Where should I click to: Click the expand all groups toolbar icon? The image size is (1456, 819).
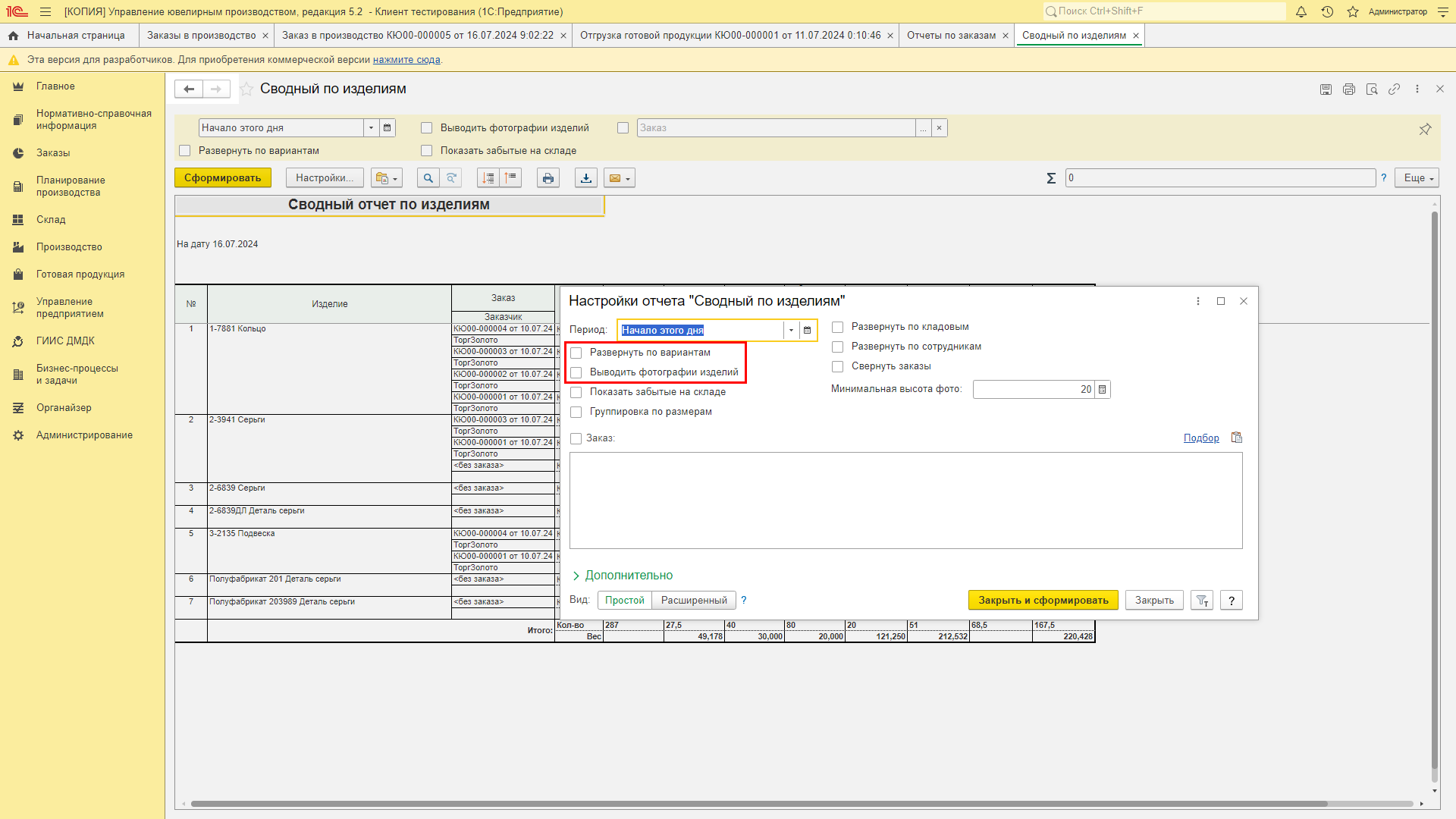[488, 178]
